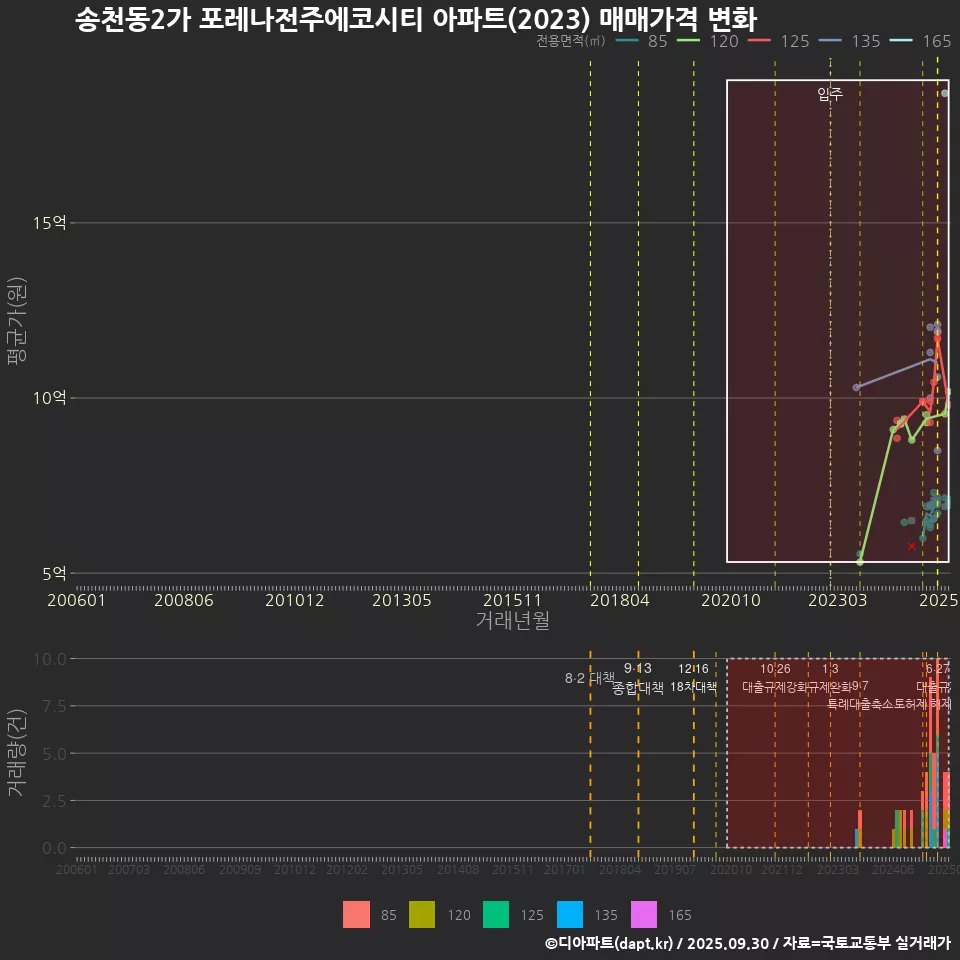Click the 135 line legend marker at top

coord(831,41)
